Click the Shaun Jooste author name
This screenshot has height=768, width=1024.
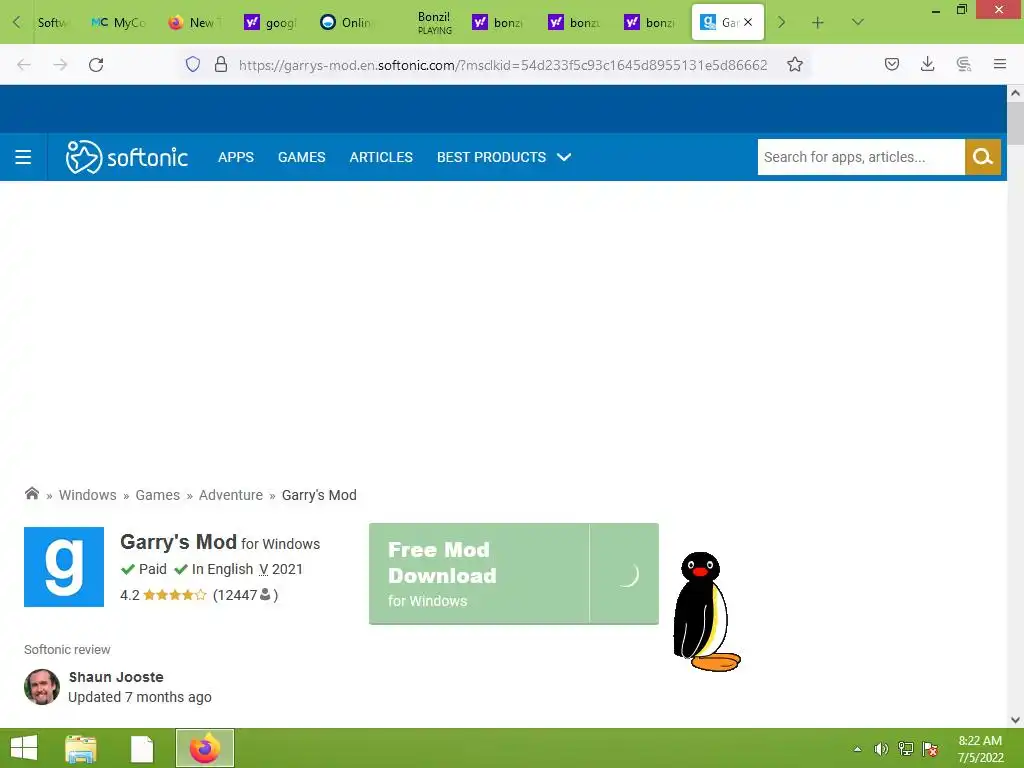(116, 677)
